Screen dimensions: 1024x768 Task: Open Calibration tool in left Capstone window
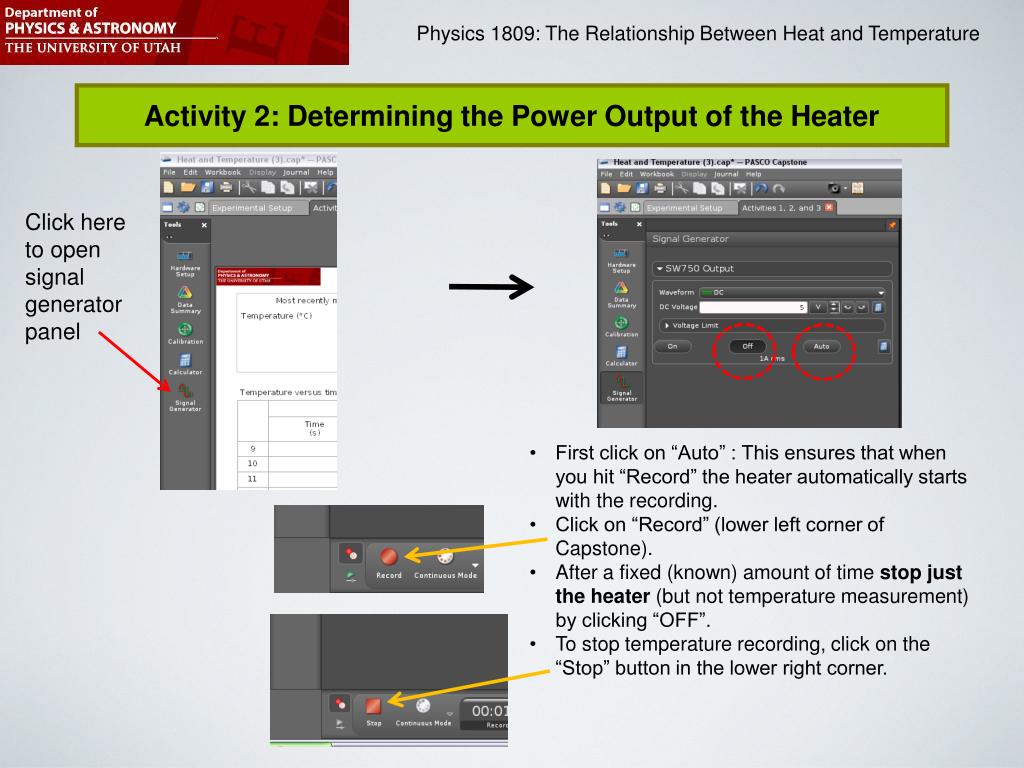click(x=185, y=333)
